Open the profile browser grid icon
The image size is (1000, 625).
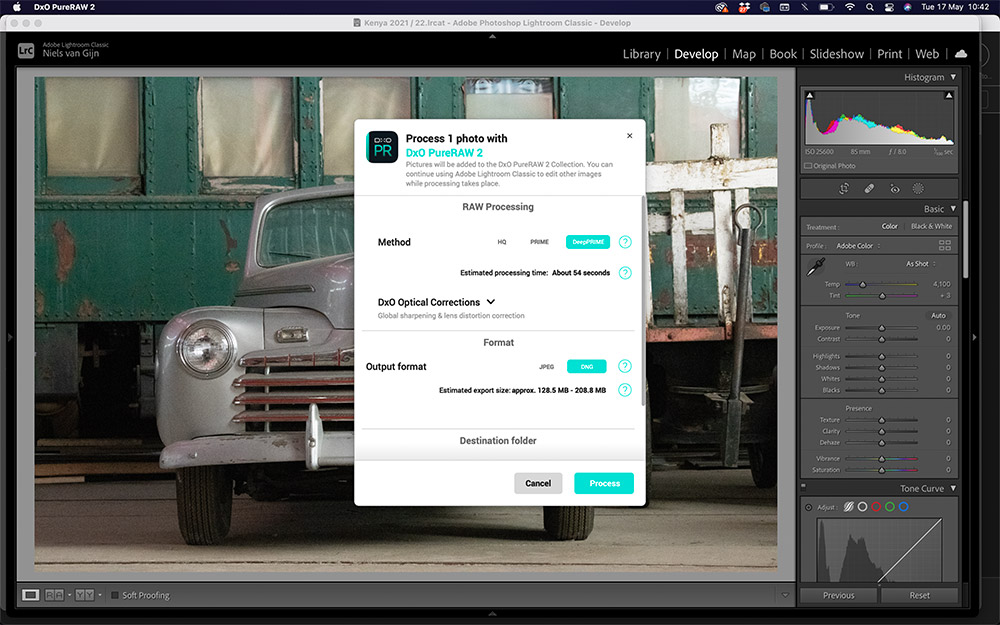(945, 246)
